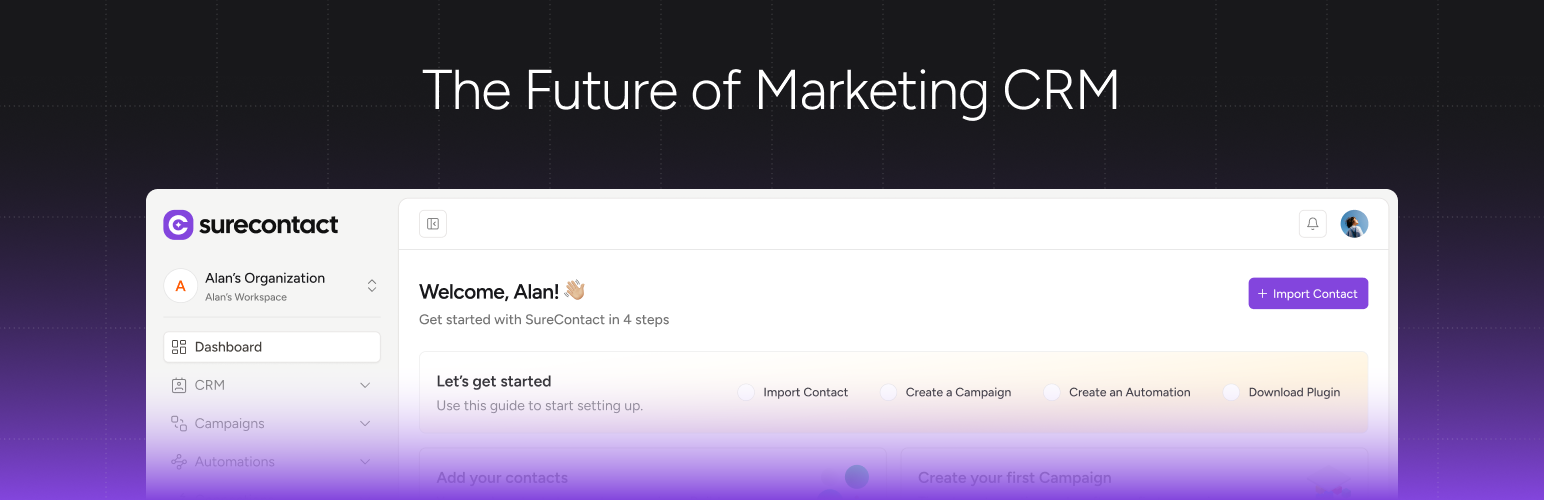Click the Campaigns sidebar icon
The height and width of the screenshot is (500, 1544).
pos(179,424)
